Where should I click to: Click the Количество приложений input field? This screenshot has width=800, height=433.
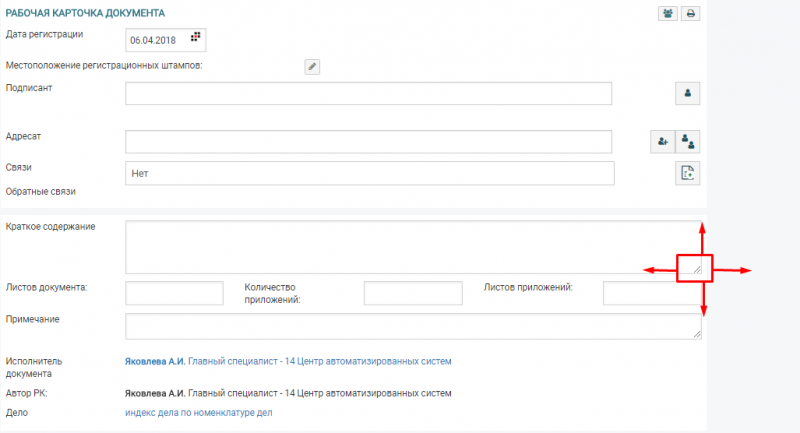[x=413, y=293]
